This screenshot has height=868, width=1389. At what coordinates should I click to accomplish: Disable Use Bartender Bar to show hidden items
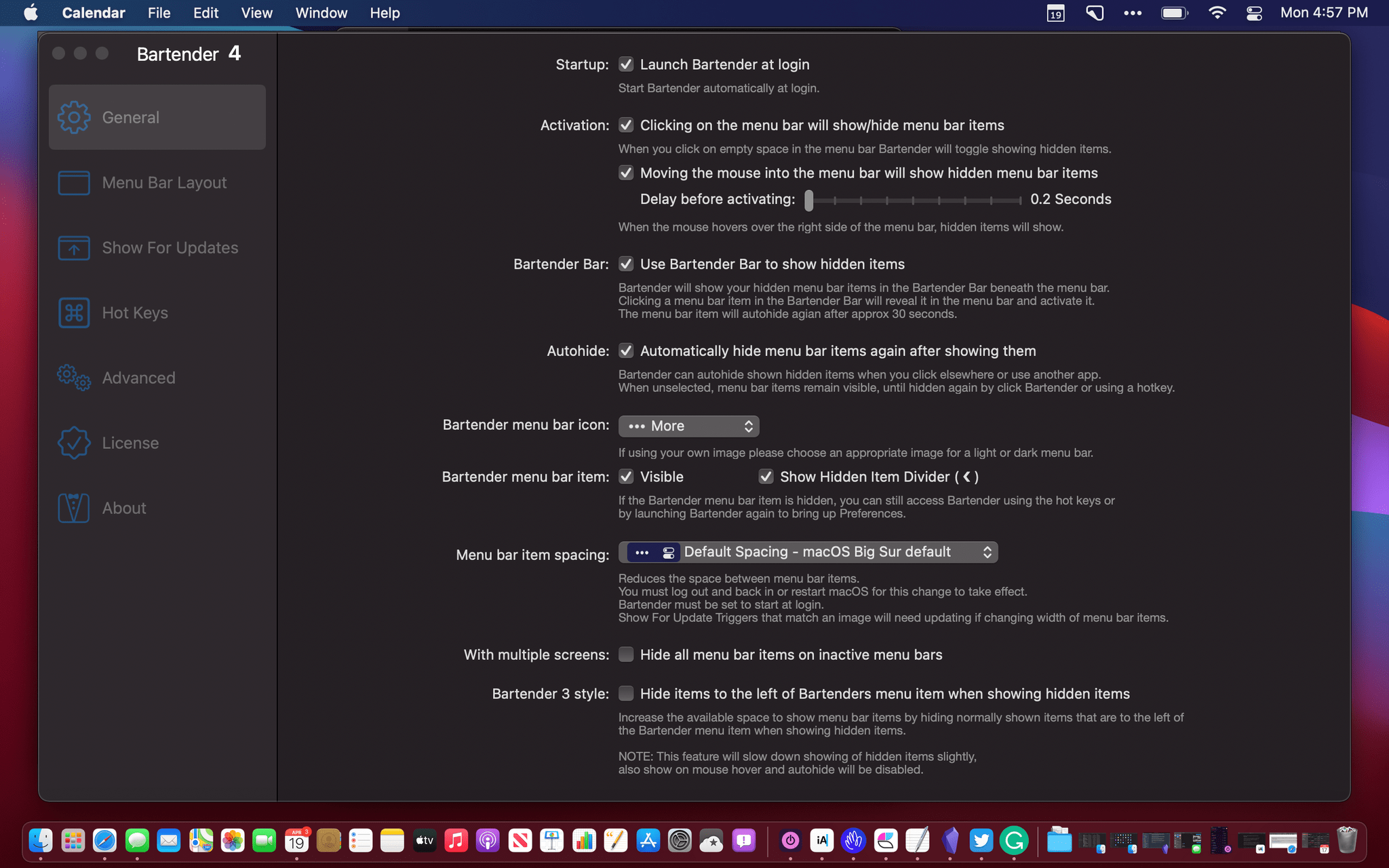click(x=625, y=263)
